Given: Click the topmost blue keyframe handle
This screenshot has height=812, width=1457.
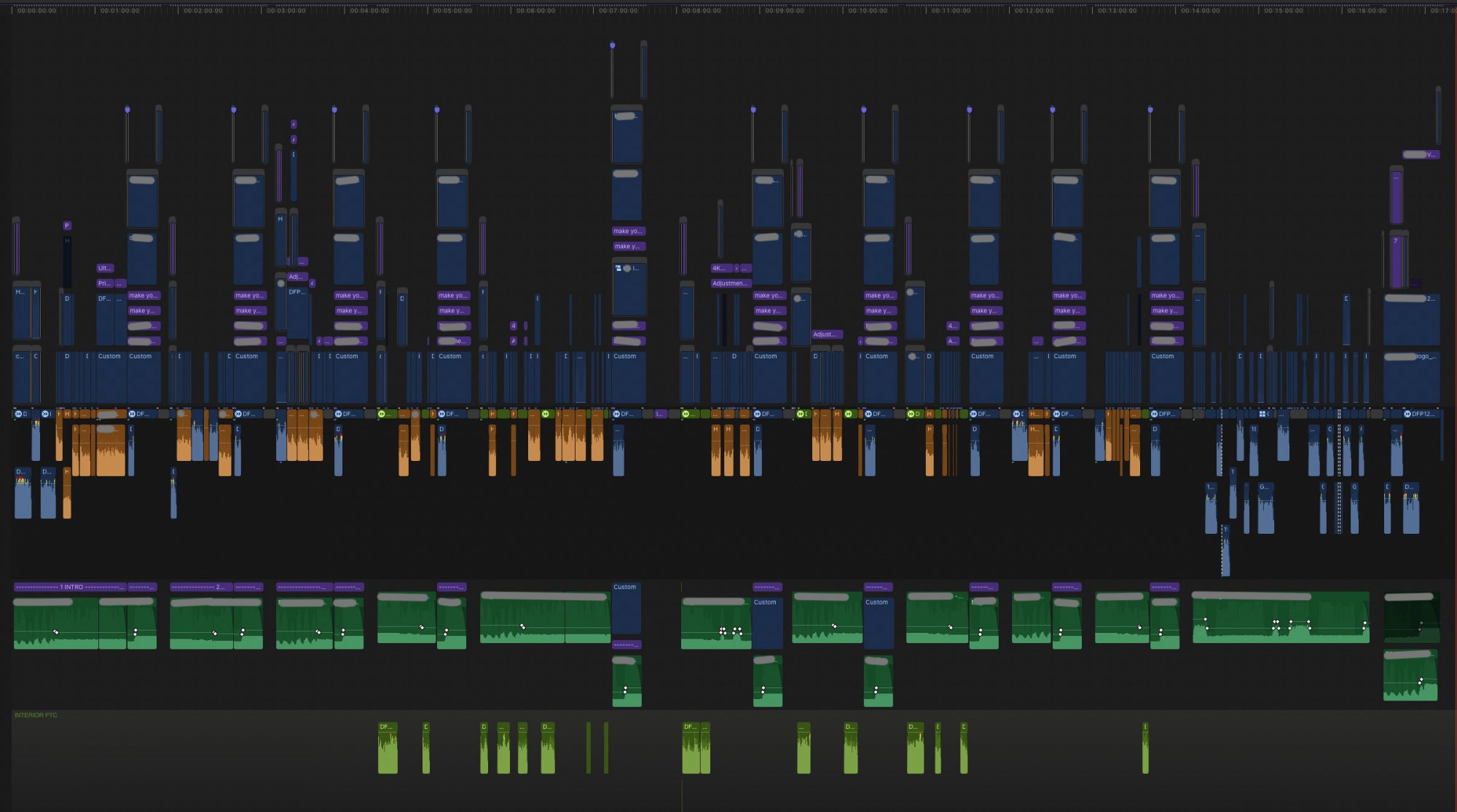Looking at the screenshot, I should [x=613, y=45].
